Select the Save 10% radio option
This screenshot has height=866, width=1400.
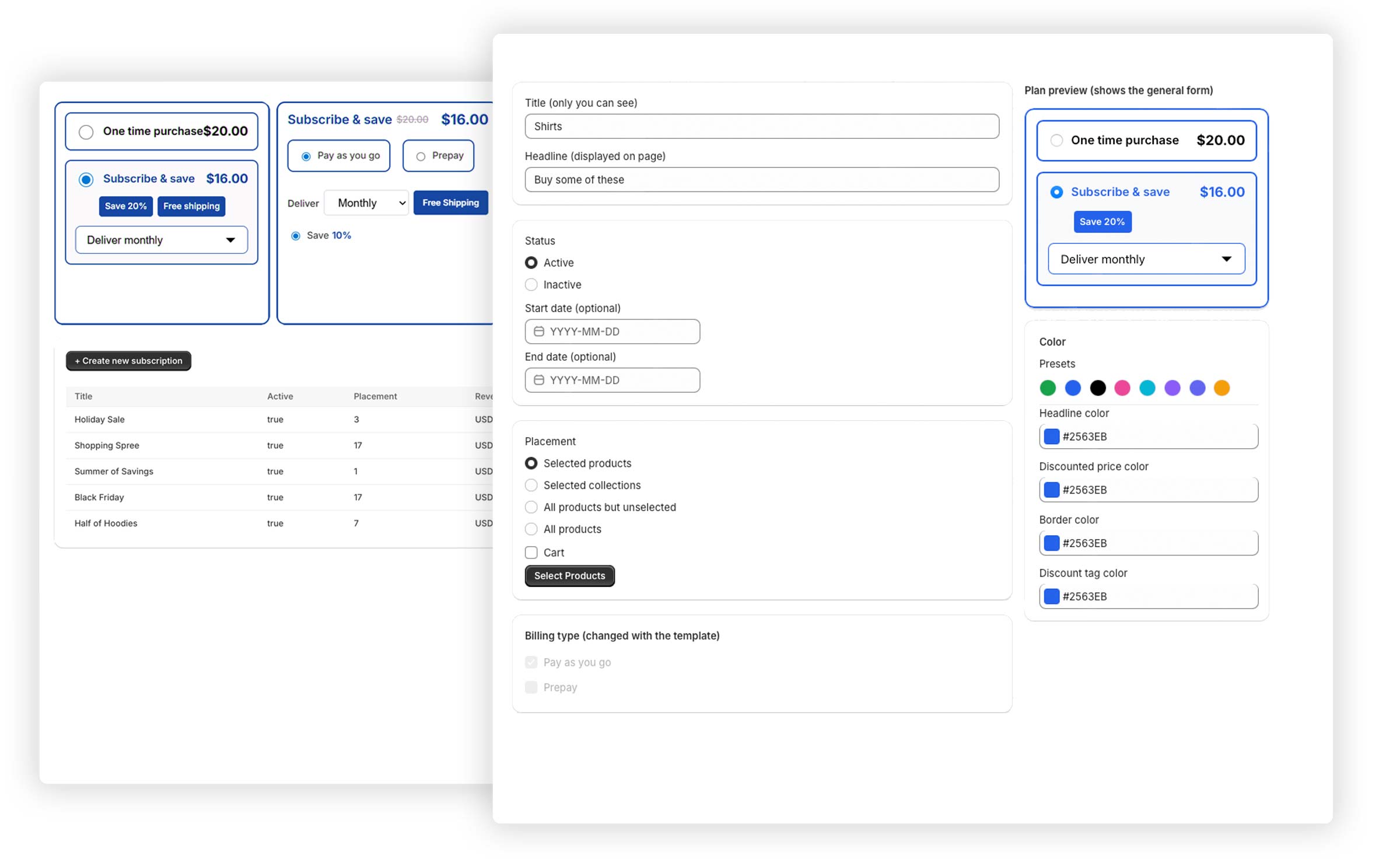click(296, 236)
